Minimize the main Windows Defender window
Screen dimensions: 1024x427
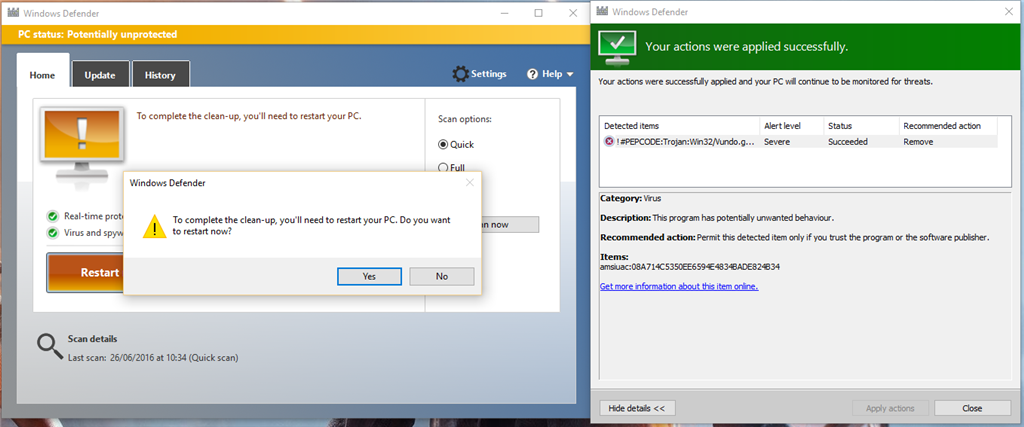(x=505, y=12)
